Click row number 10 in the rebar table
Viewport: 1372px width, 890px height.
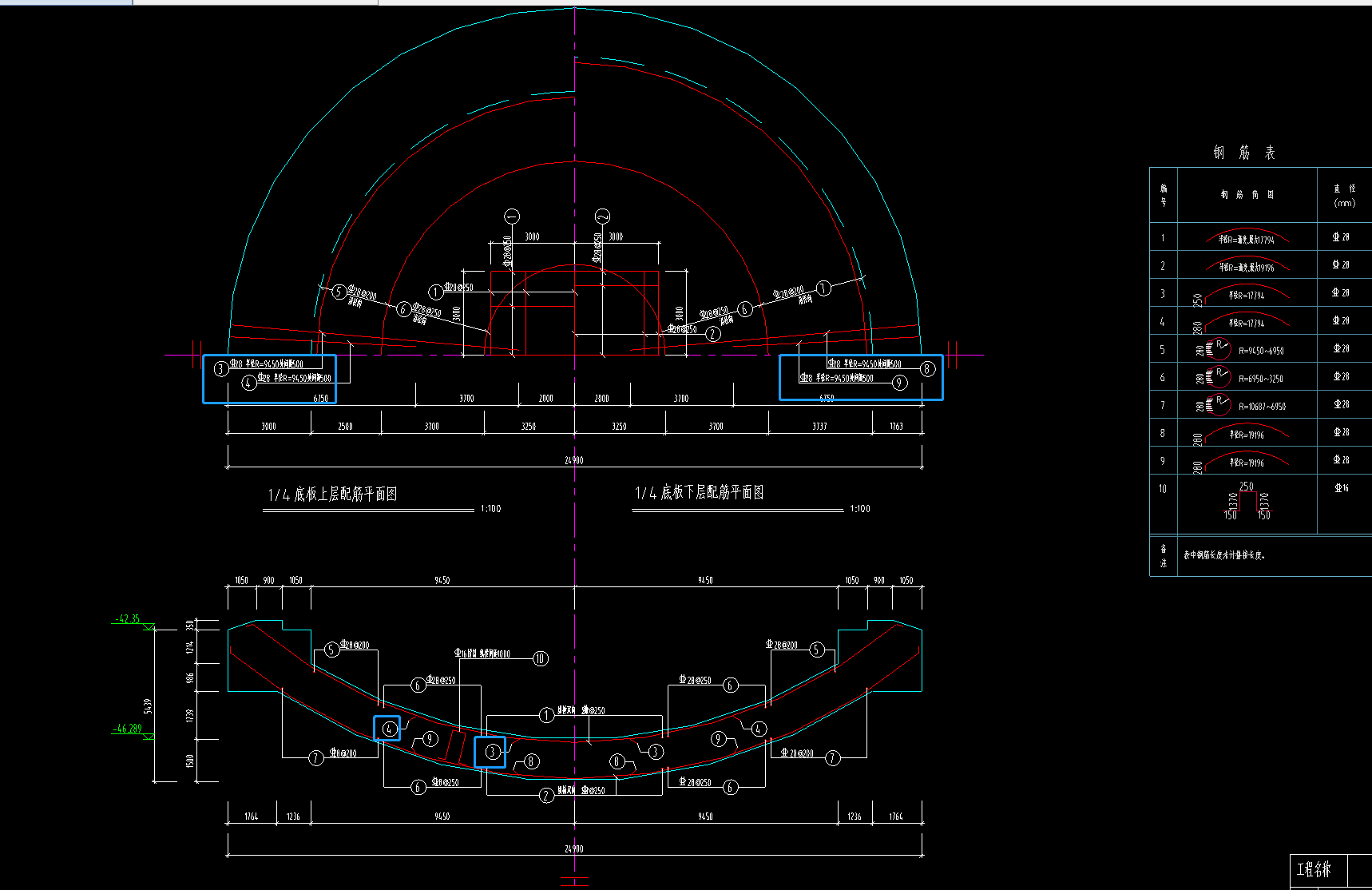(1163, 489)
